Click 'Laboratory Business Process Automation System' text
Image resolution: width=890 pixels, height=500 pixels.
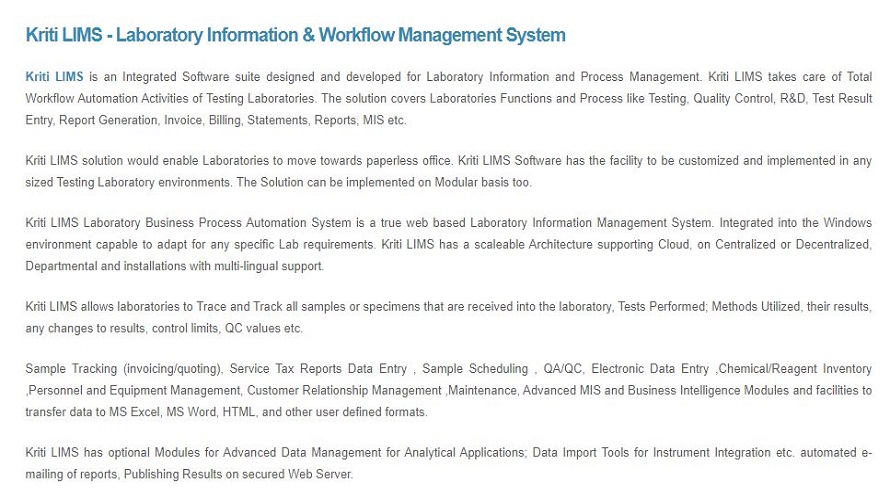[x=217, y=222]
